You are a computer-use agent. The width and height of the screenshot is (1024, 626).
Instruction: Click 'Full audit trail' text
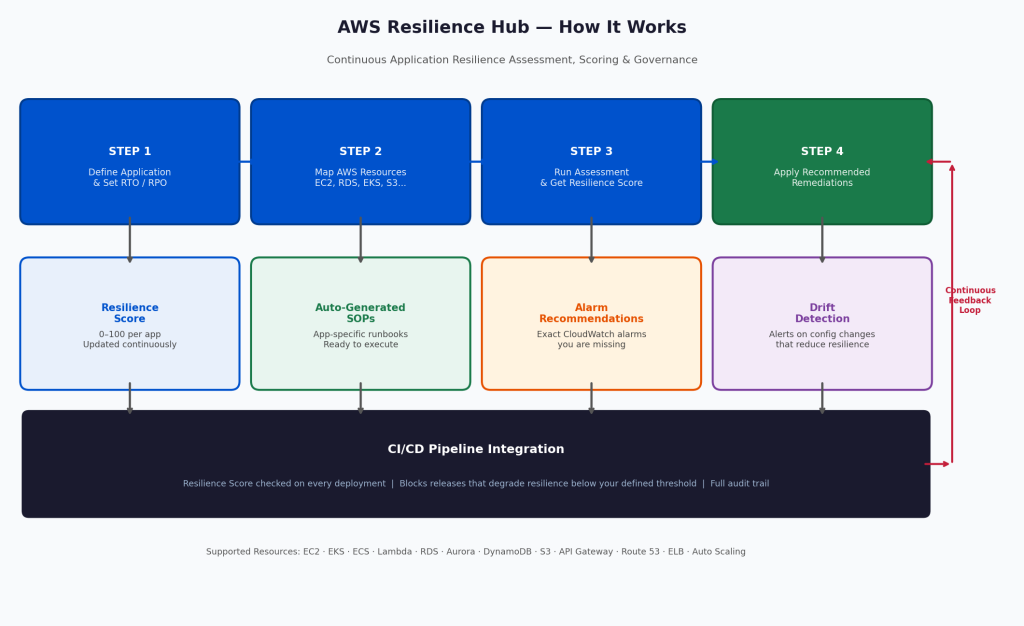[x=740, y=484]
